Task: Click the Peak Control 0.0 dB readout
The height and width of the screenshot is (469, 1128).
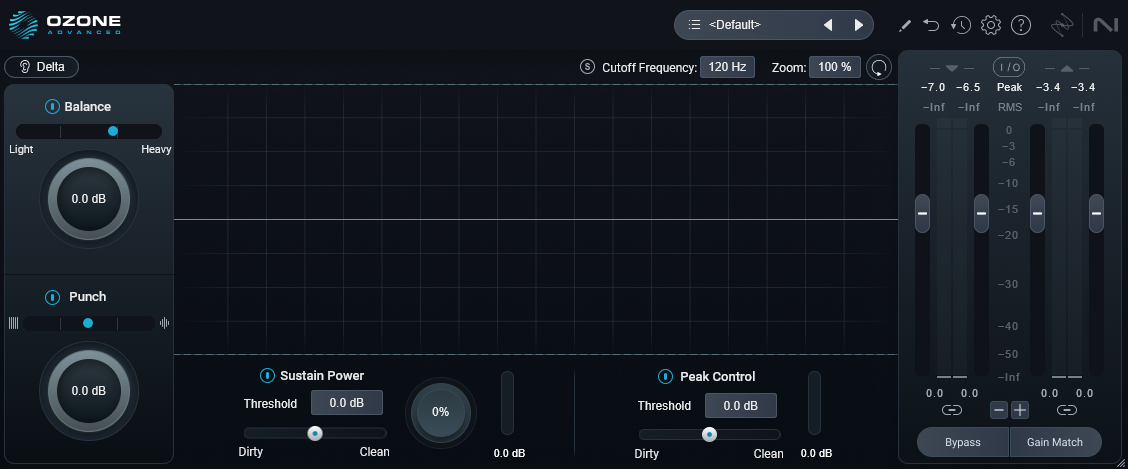Action: pos(817,453)
